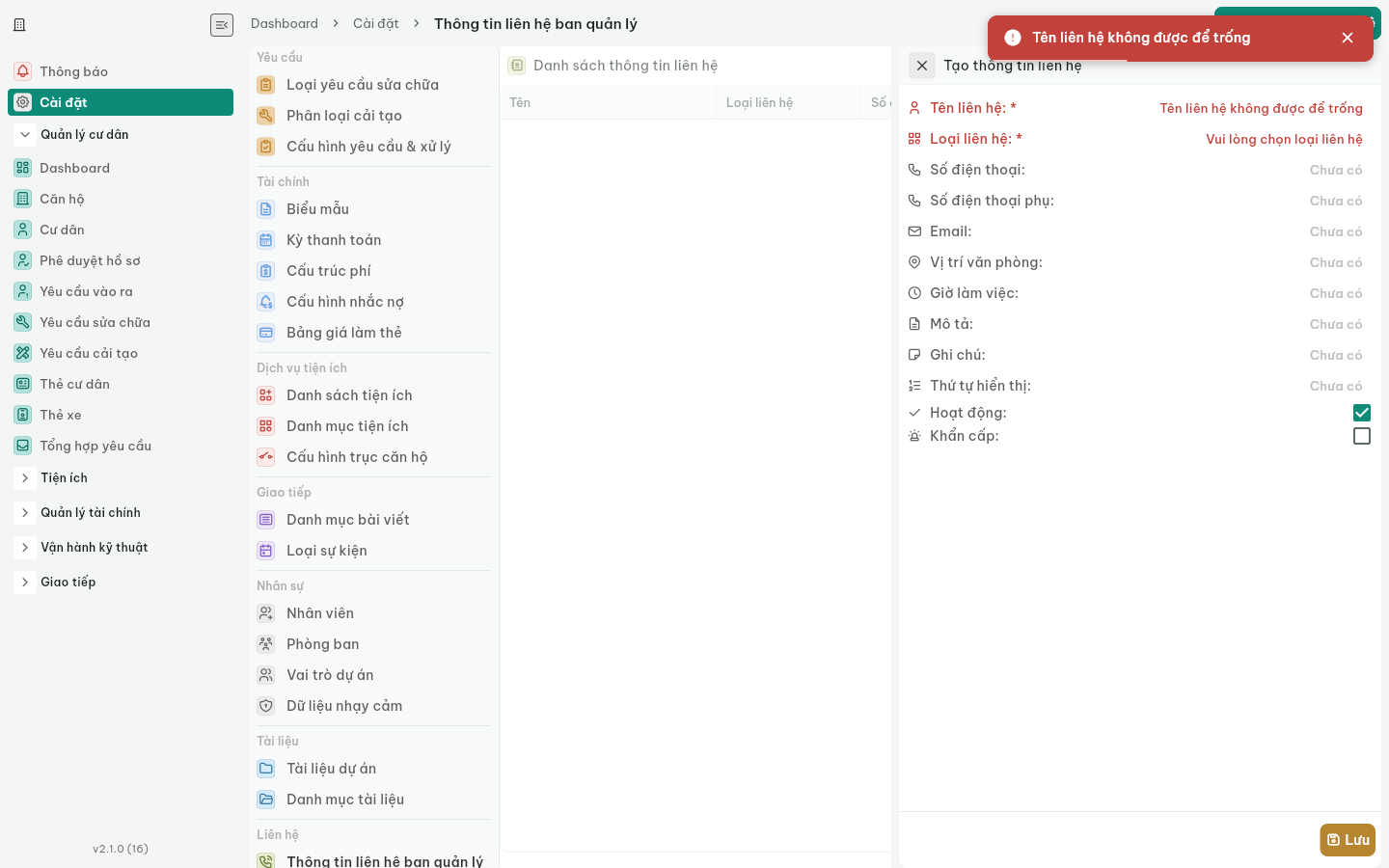The width and height of the screenshot is (1389, 868).
Task: Click the Tên liên hệ input field
Action: point(1261,108)
